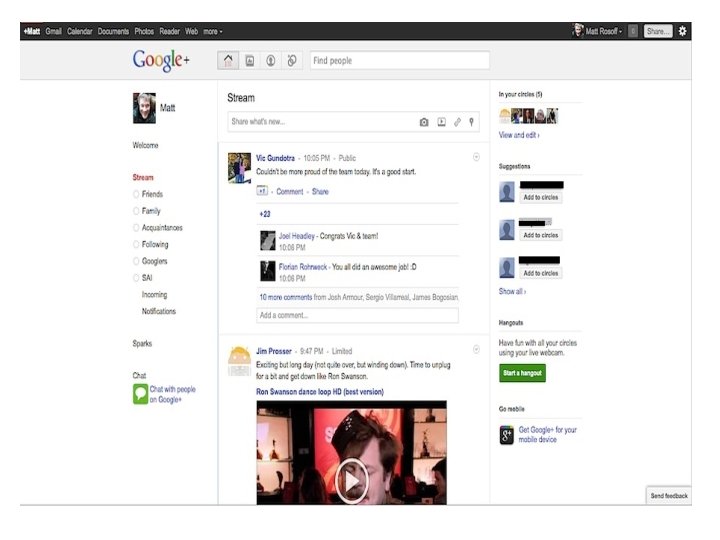Screen dimensions: 720x540
Task: Open Calendar from the top bar
Action: point(79,31)
